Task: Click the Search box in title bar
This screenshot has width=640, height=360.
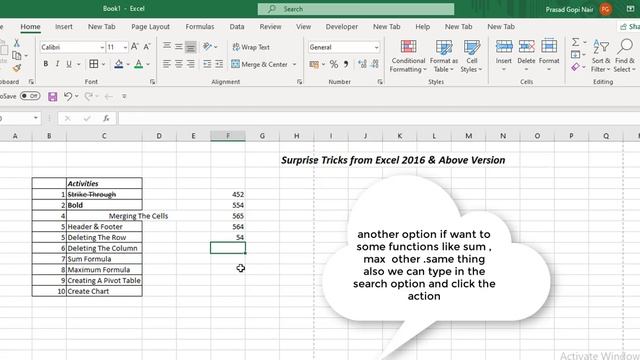Action: (x=356, y=9)
